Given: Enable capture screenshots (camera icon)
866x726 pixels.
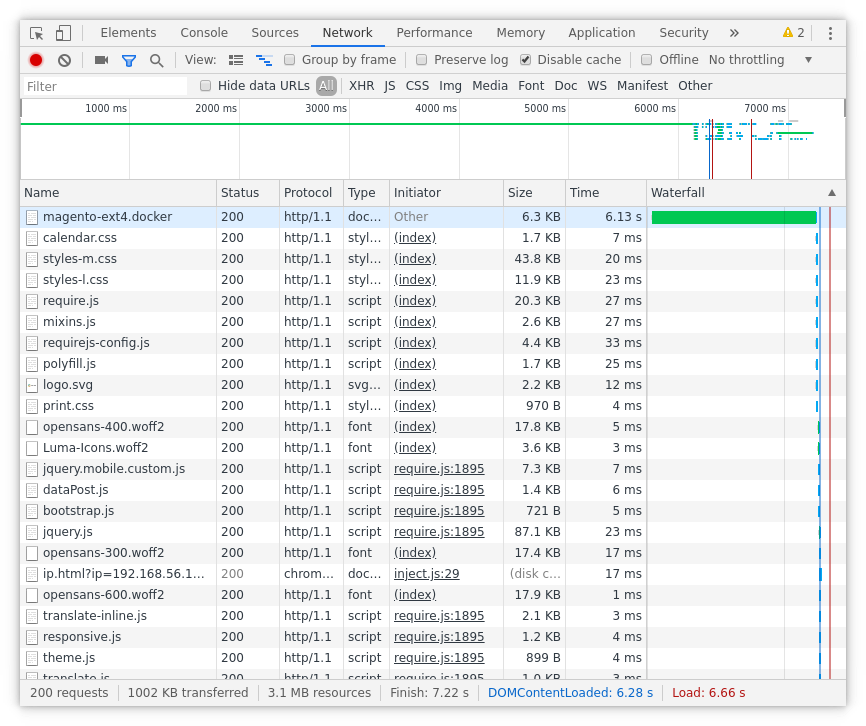Looking at the screenshot, I should tap(100, 59).
